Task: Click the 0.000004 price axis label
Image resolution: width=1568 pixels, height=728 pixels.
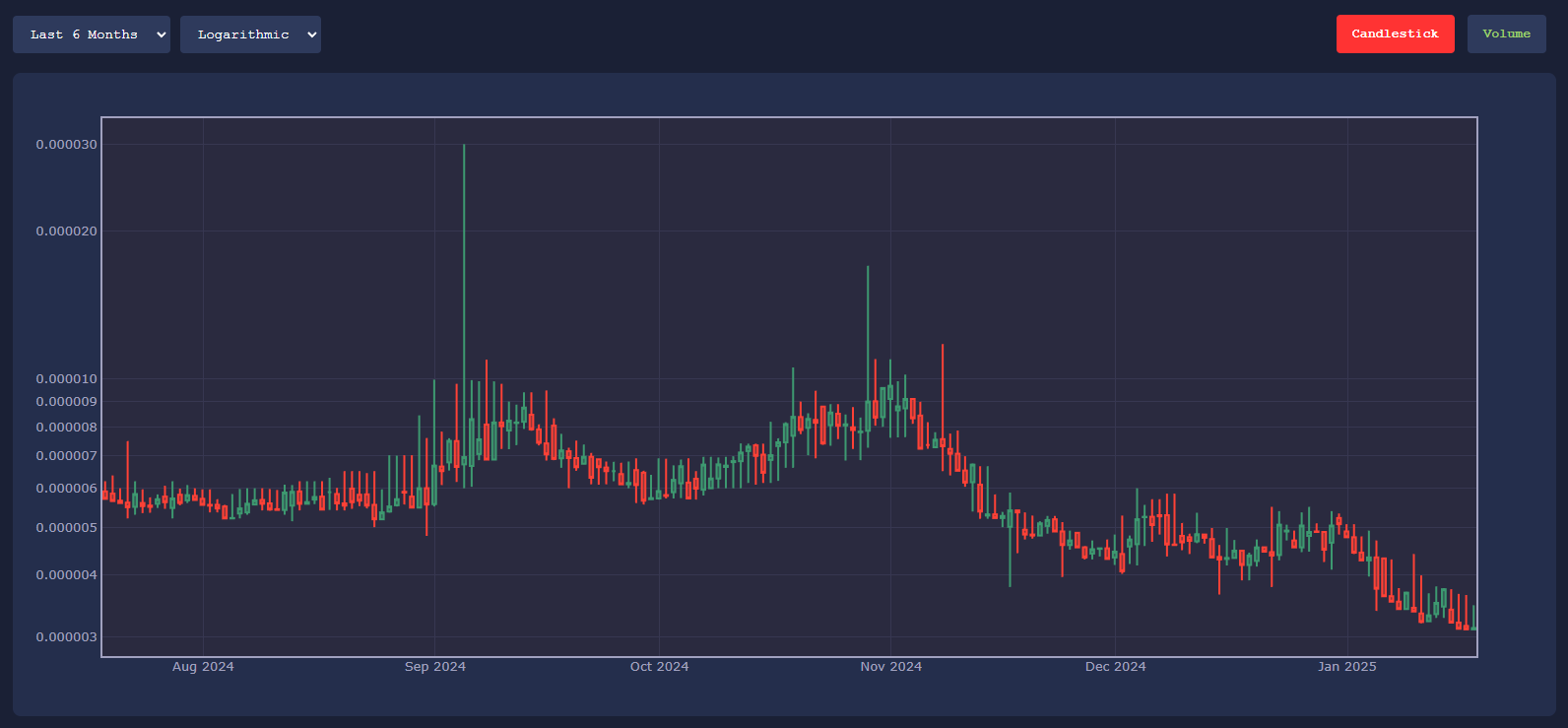Action: [x=67, y=575]
